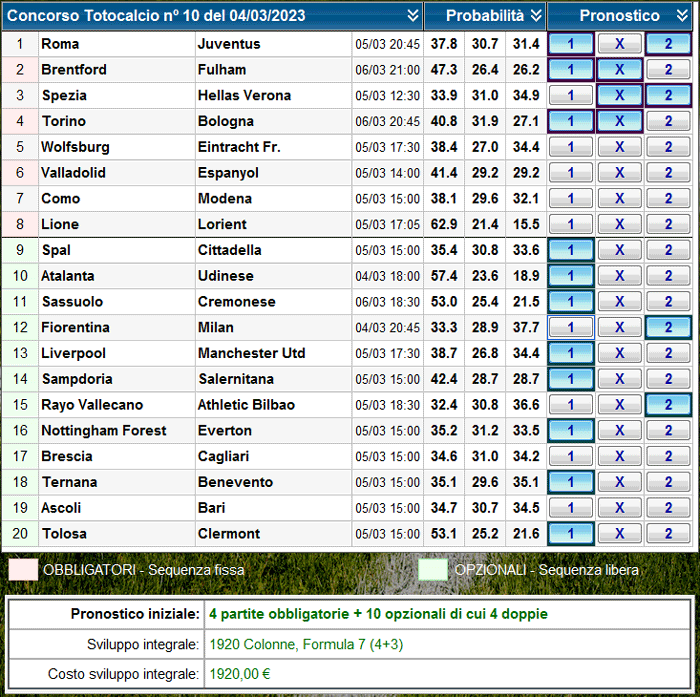
Task: Select X for Lione-Lorient match
Action: [x=619, y=225]
